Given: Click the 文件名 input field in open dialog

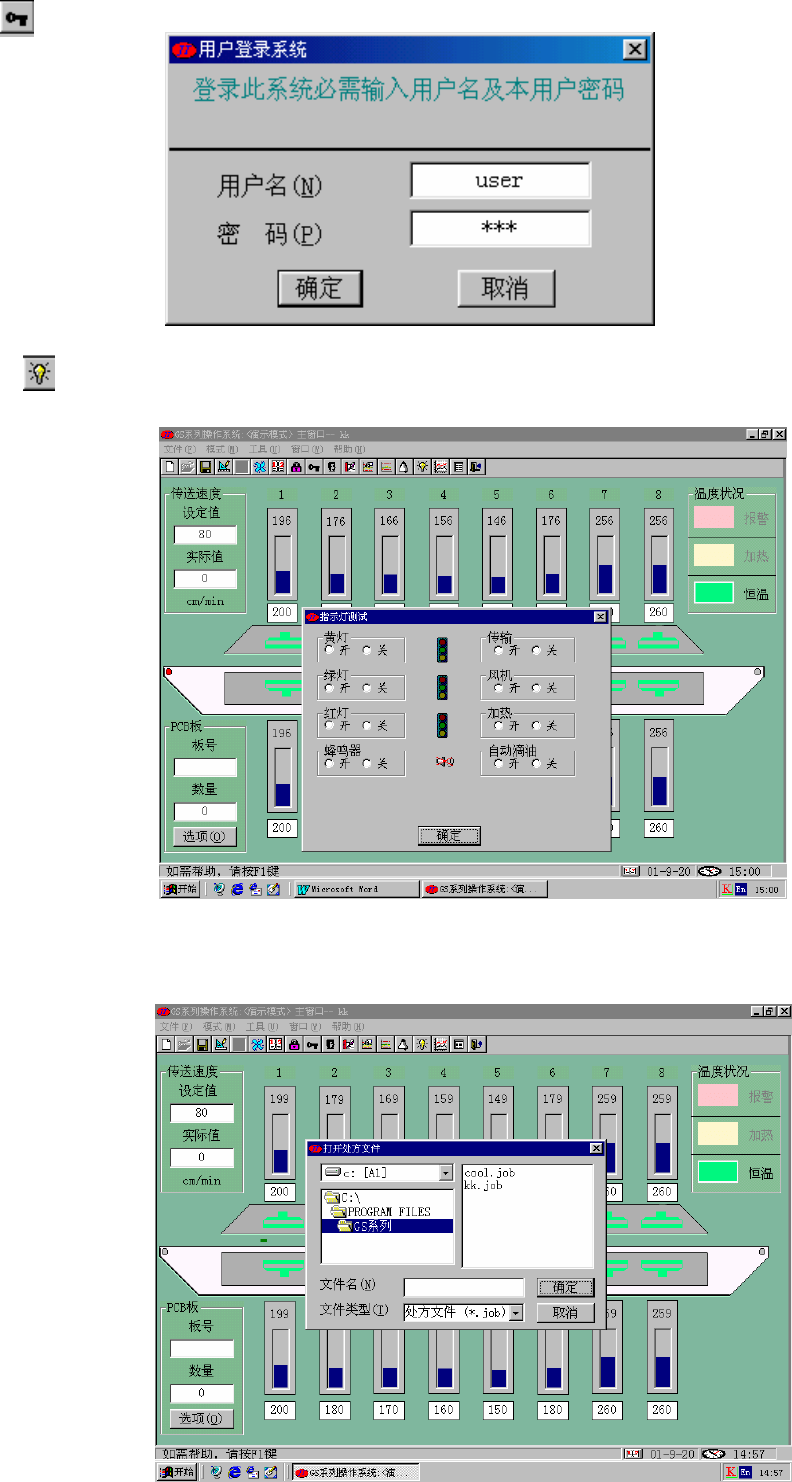Looking at the screenshot, I should 464,1287.
